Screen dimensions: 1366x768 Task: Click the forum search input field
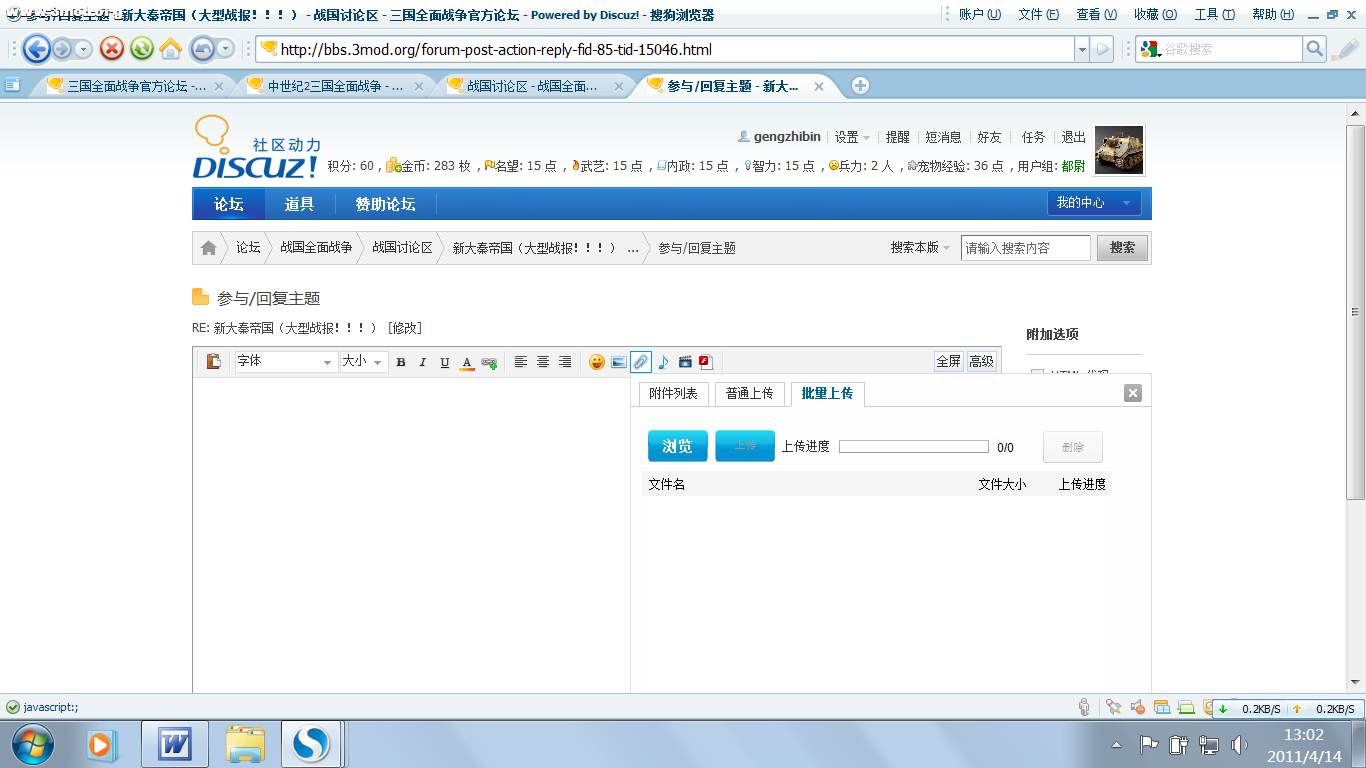(1025, 247)
